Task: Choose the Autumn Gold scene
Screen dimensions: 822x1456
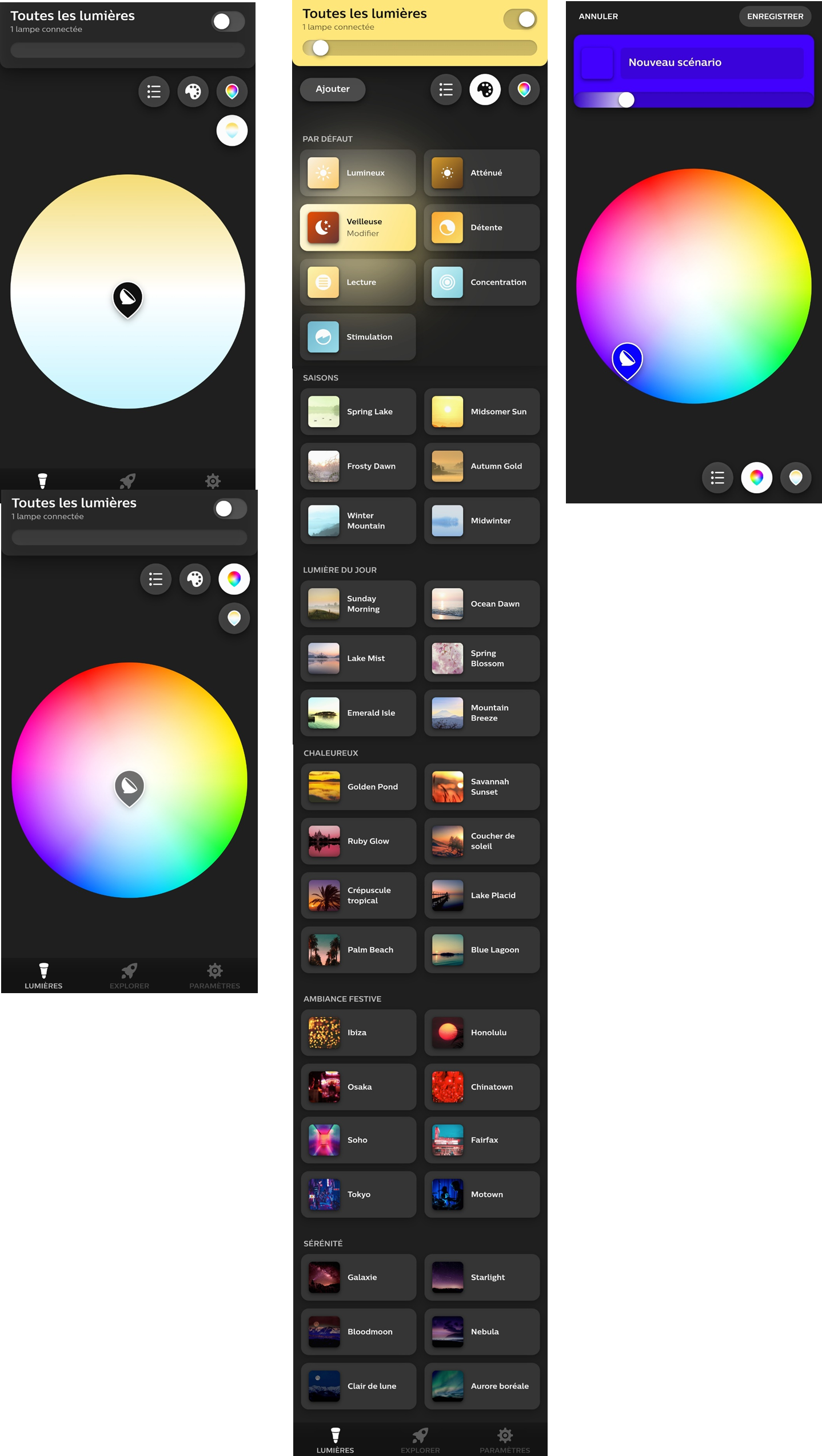Action: [482, 466]
